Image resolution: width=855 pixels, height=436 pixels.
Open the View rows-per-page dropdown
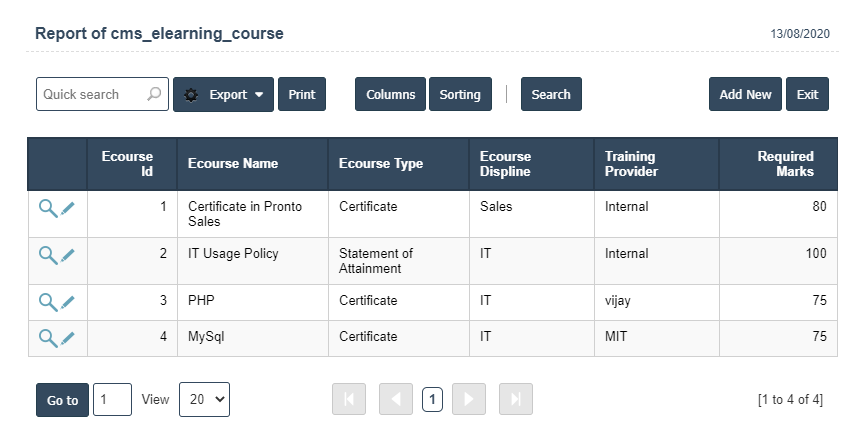[204, 399]
